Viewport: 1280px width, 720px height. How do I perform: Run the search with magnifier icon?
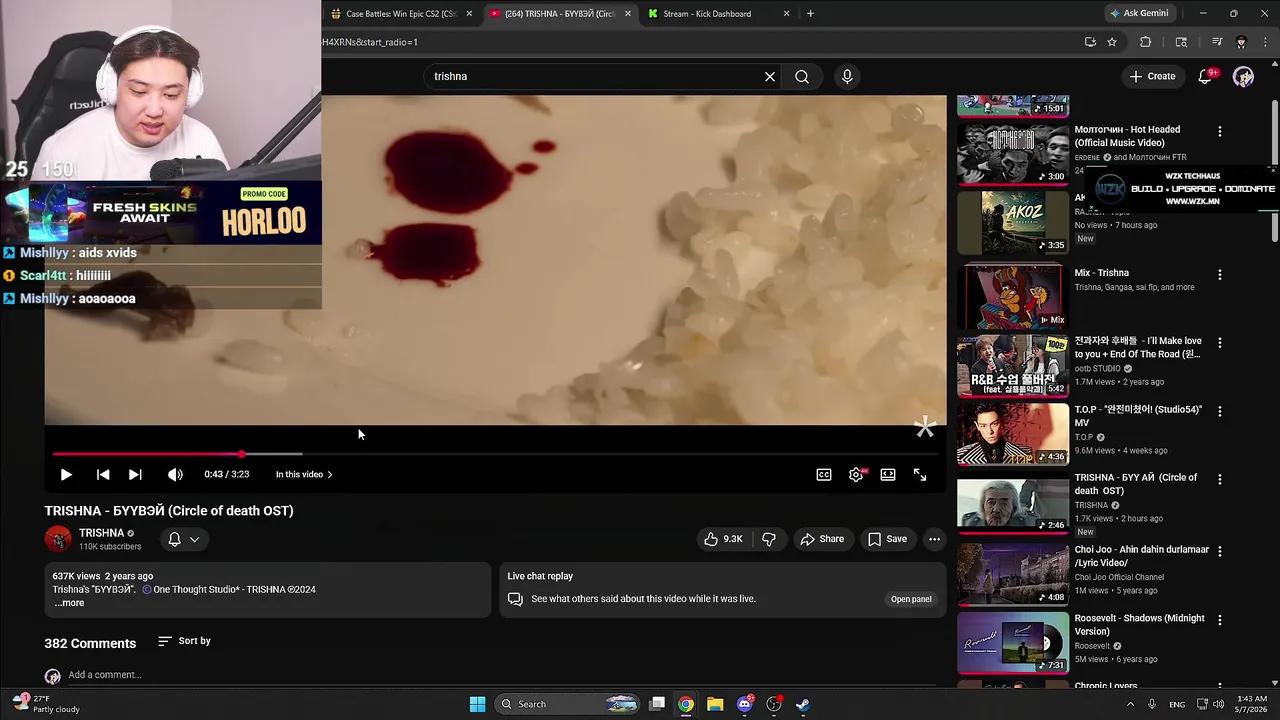802,76
